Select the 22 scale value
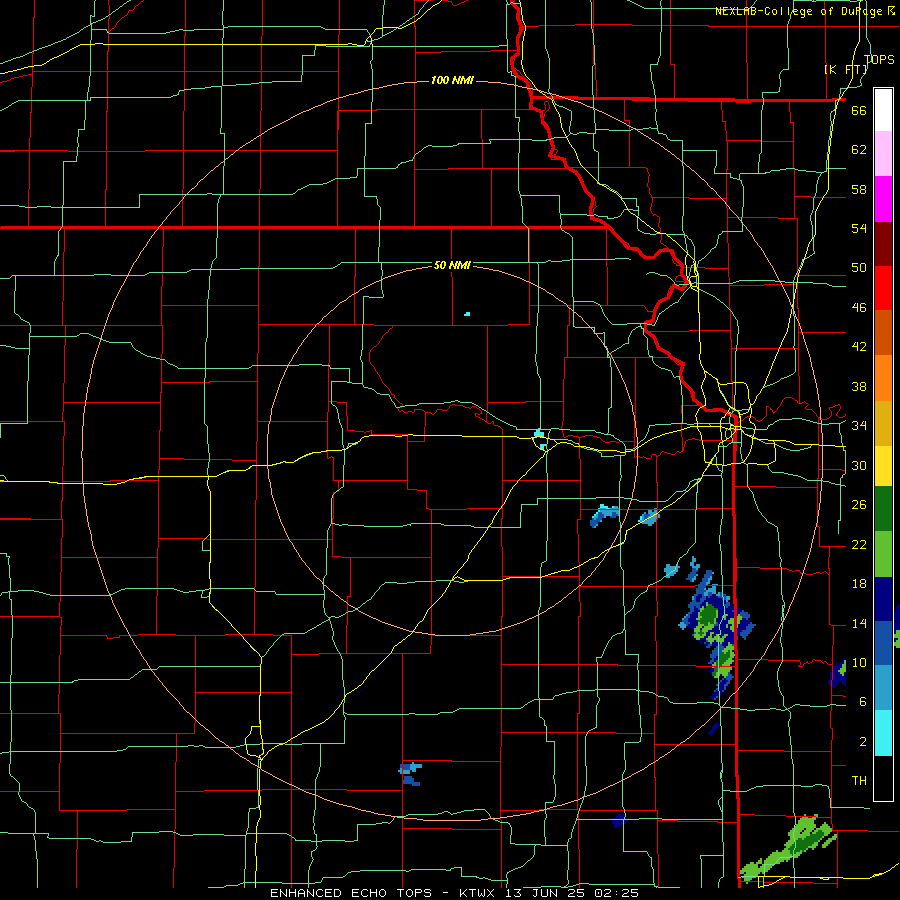 point(859,544)
